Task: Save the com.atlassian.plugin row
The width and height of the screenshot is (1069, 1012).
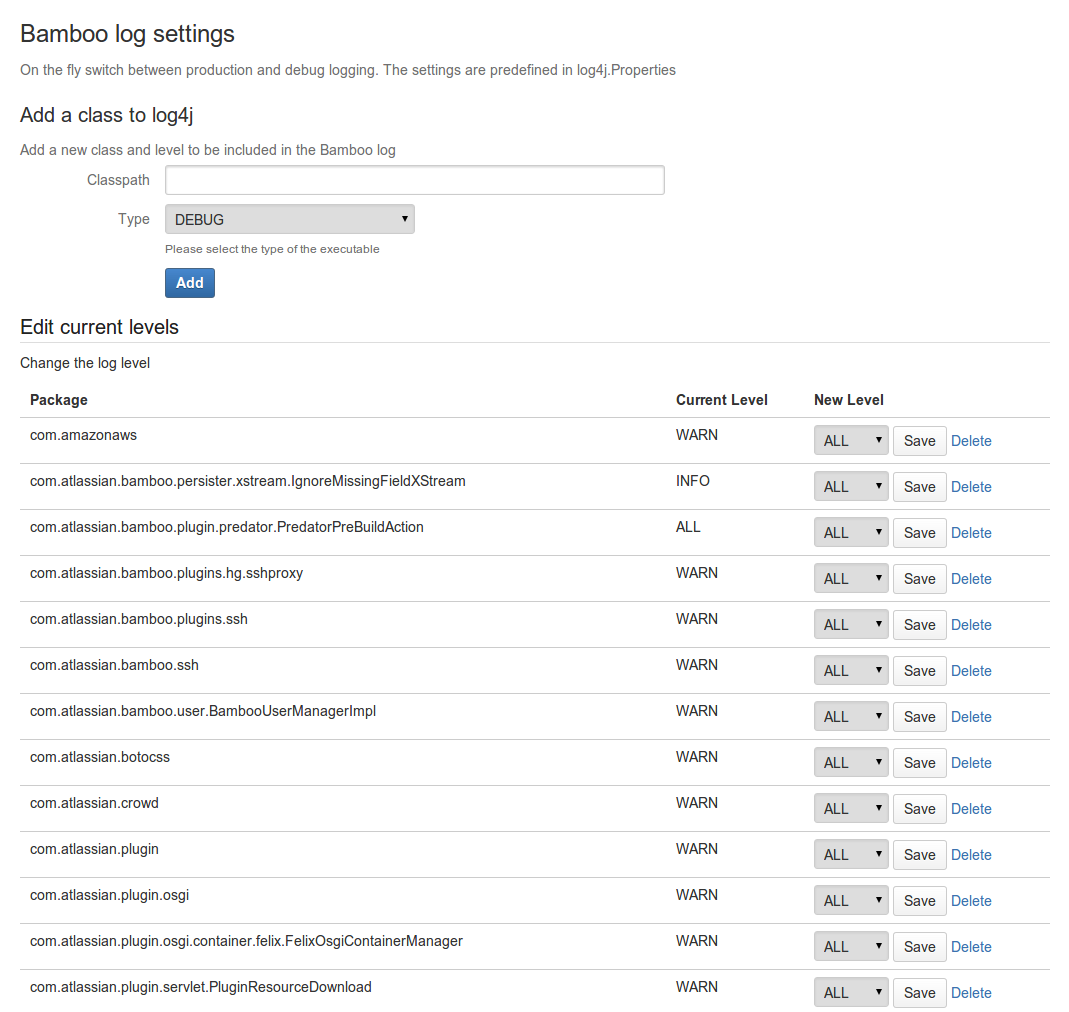Action: pyautogui.click(x=920, y=855)
